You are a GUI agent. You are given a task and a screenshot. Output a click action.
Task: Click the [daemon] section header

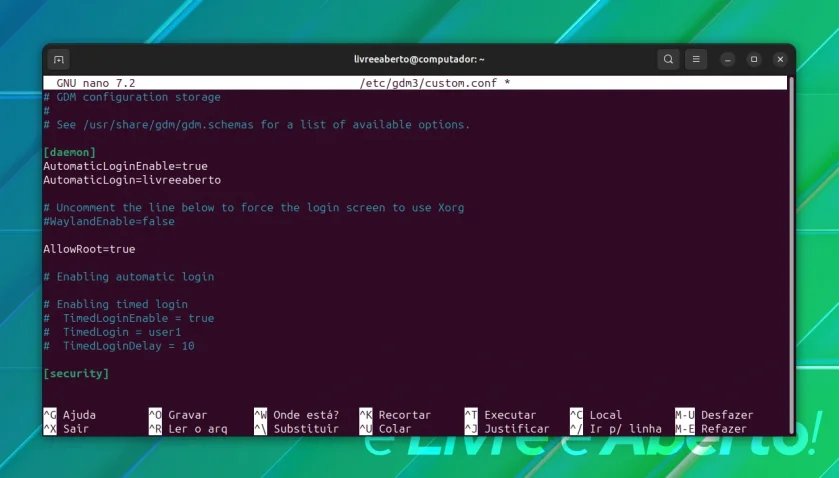click(70, 152)
